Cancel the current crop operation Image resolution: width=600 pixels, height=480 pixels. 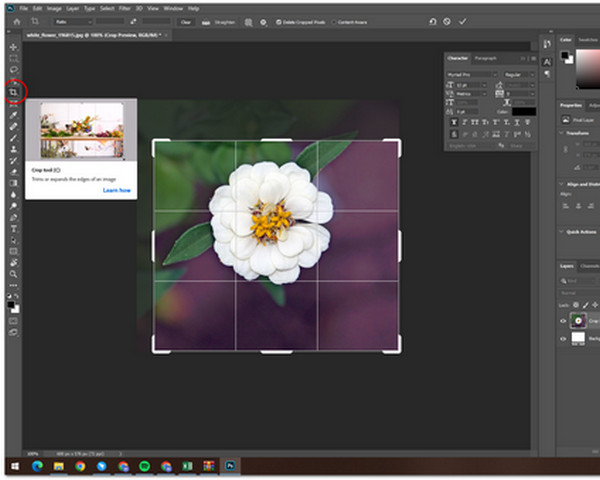pos(447,22)
